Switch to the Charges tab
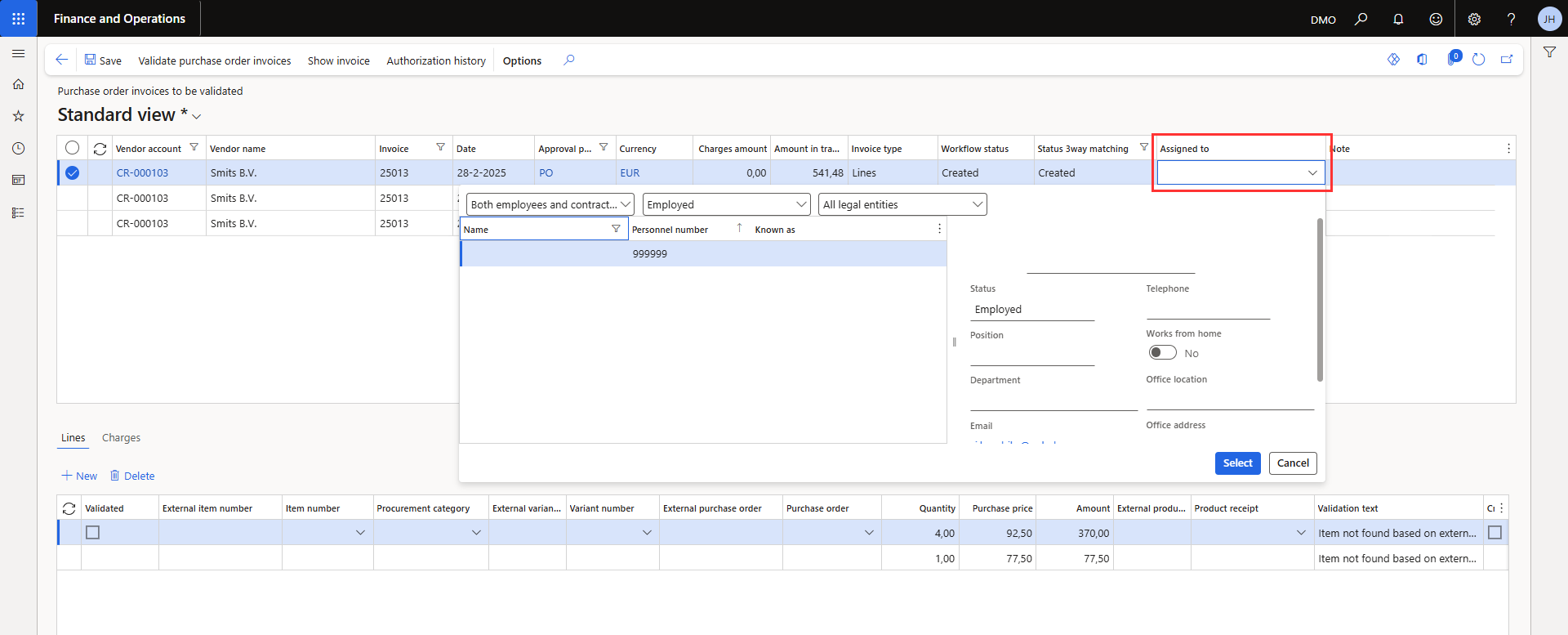The image size is (1568, 635). coord(121,438)
